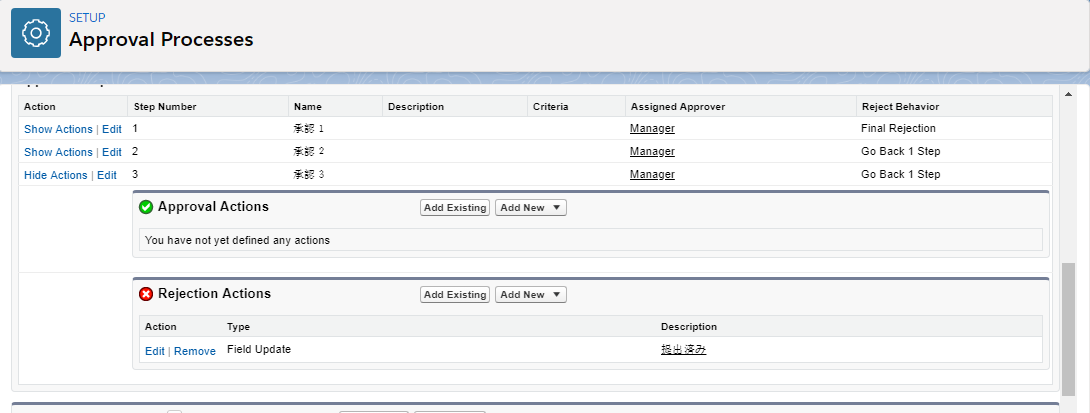The width and height of the screenshot is (1090, 413).
Task: Click the green Approval Actions checkmark icon
Action: click(146, 207)
